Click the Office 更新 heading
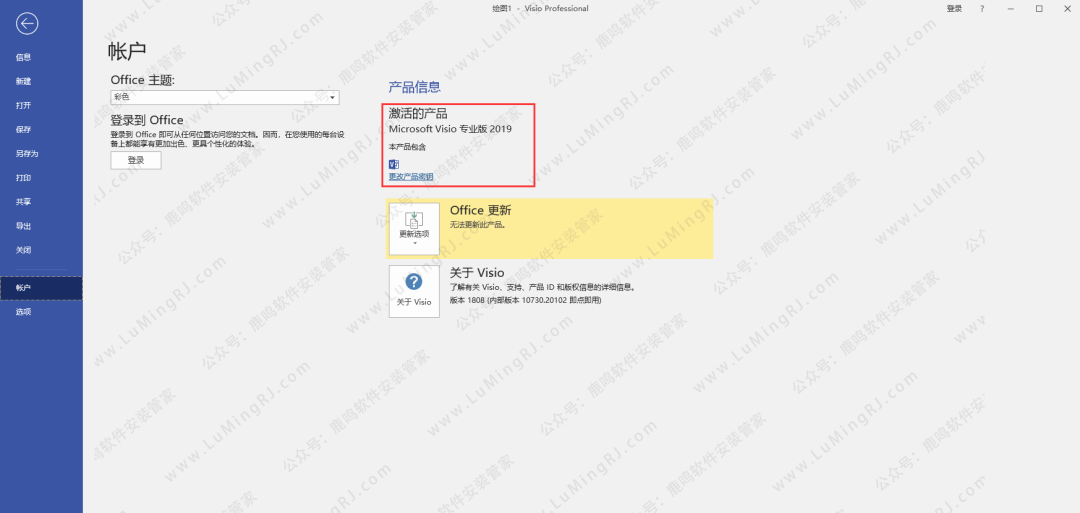1080x513 pixels. click(x=481, y=211)
